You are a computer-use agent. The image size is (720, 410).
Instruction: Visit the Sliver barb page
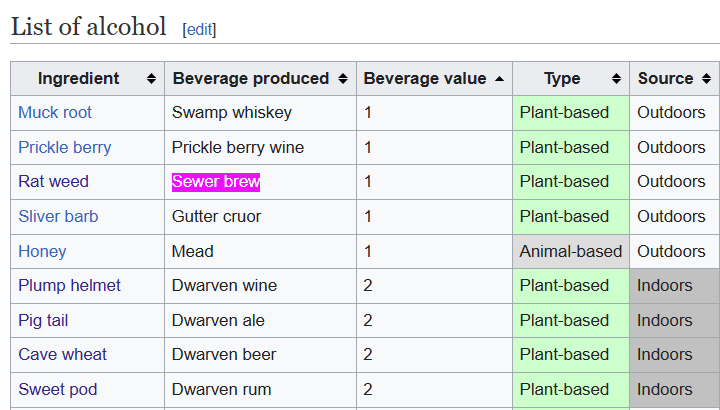pos(58,216)
